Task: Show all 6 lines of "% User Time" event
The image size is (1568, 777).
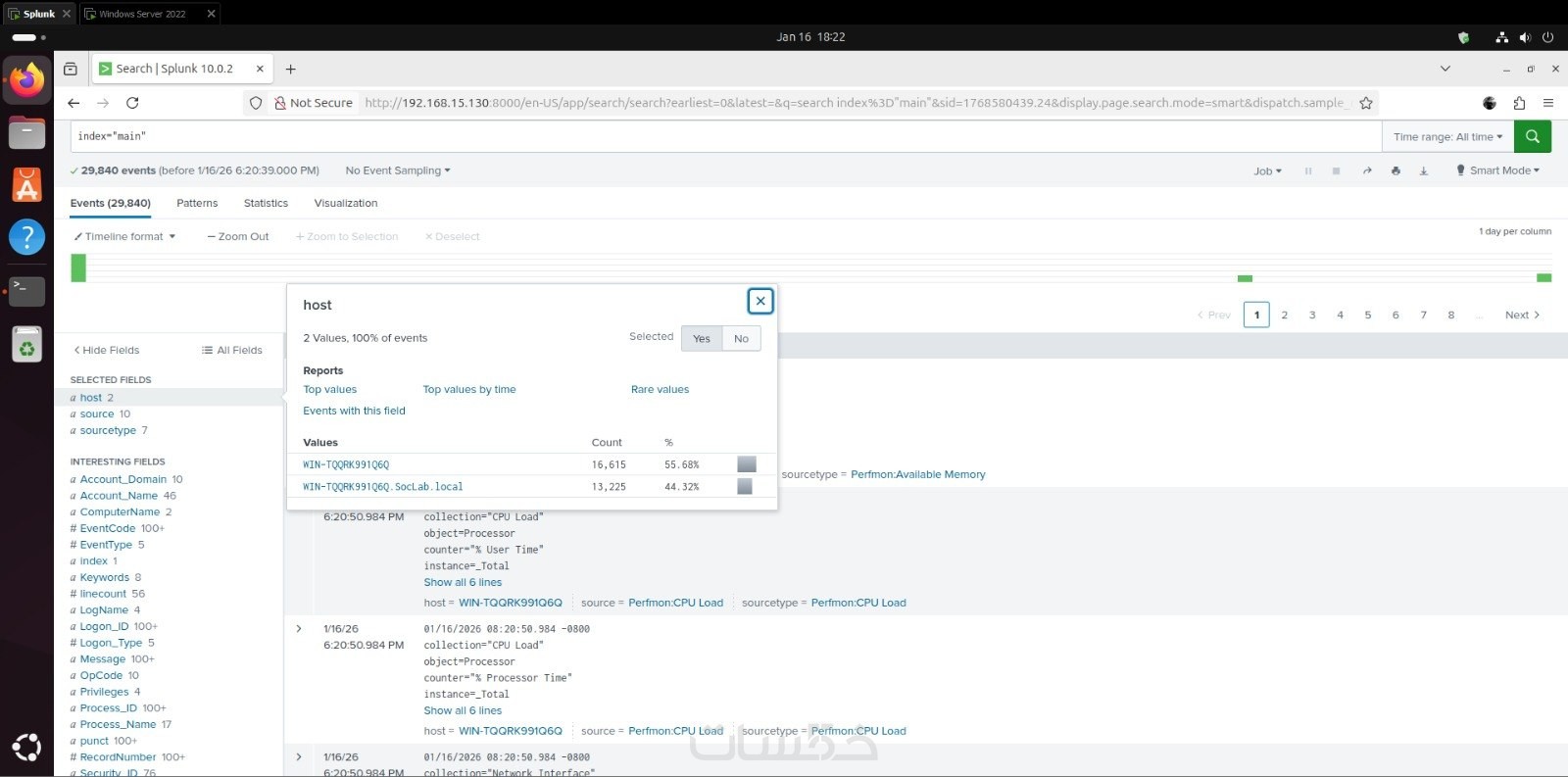Action: pyautogui.click(x=463, y=582)
